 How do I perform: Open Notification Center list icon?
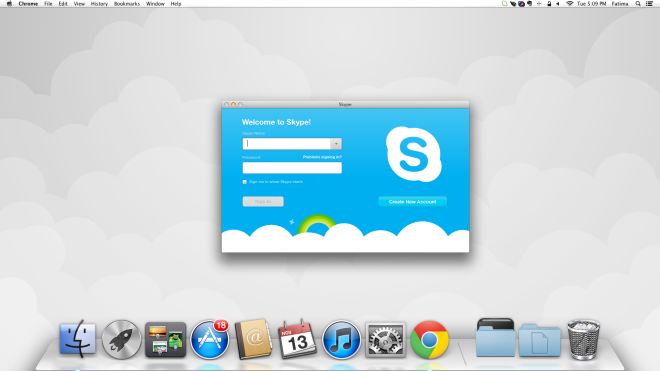coord(649,4)
